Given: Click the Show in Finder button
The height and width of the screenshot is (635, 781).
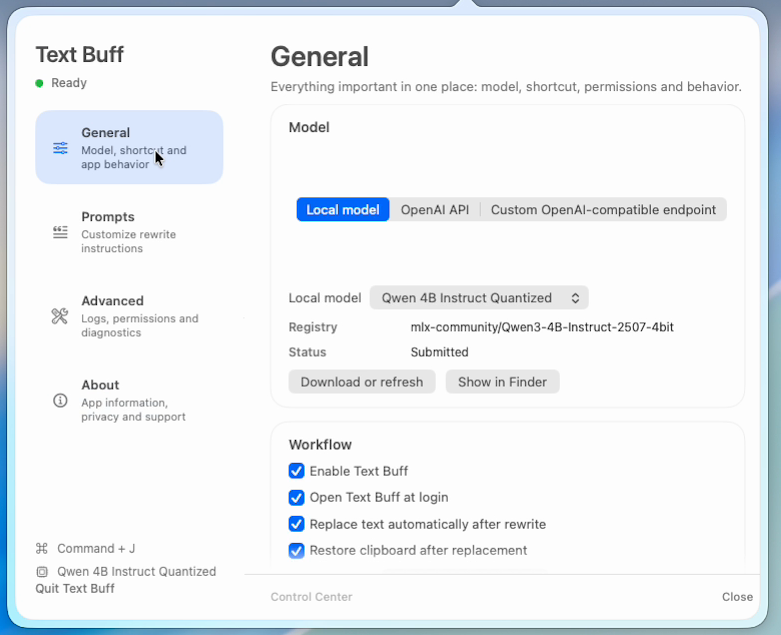Looking at the screenshot, I should 503,382.
